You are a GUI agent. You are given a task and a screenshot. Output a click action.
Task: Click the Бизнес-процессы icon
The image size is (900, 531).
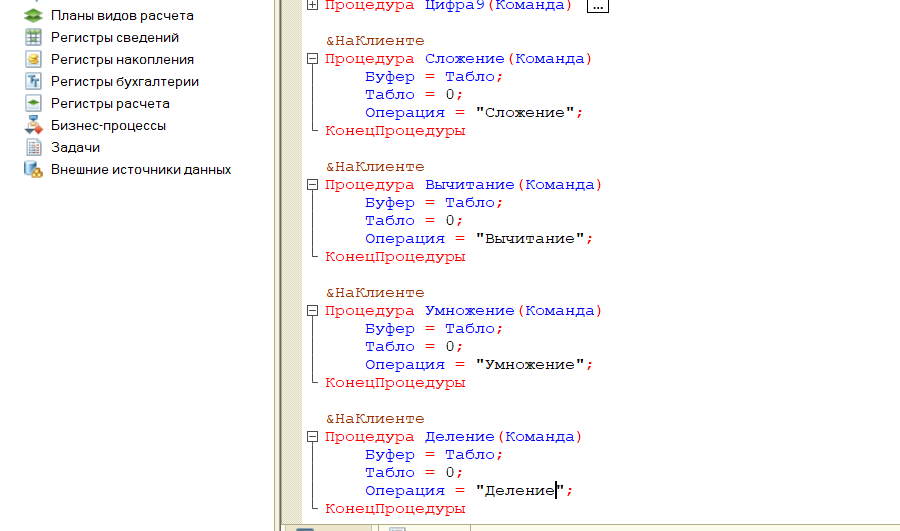(x=33, y=125)
